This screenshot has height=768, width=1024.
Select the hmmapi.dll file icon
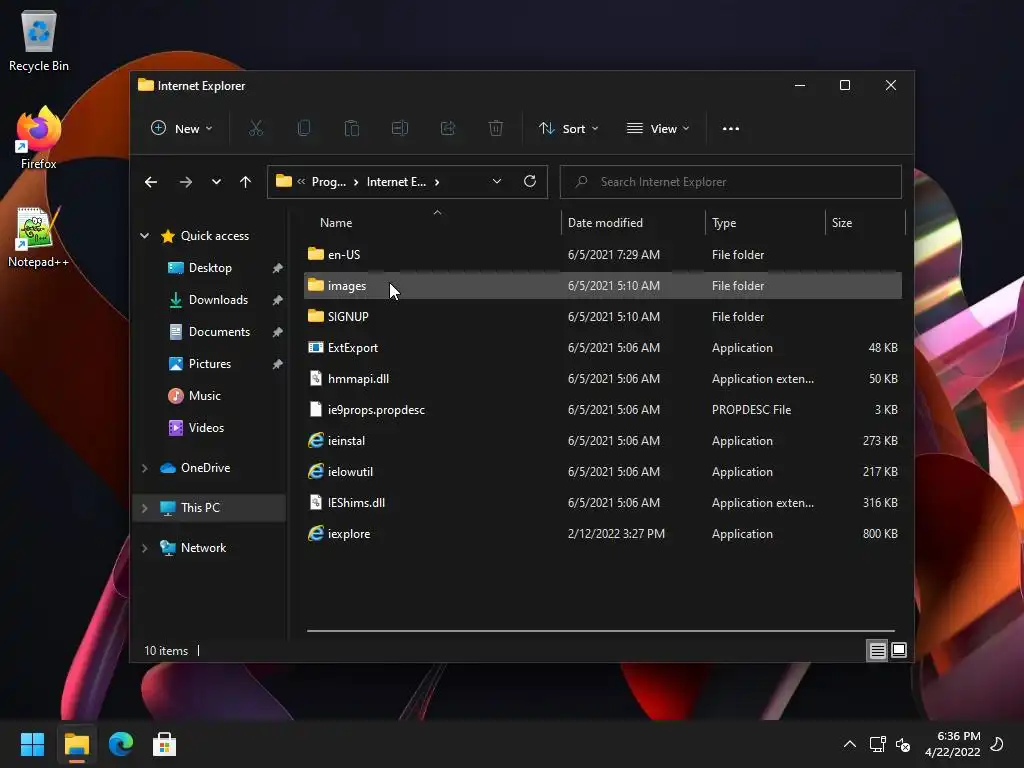316,379
